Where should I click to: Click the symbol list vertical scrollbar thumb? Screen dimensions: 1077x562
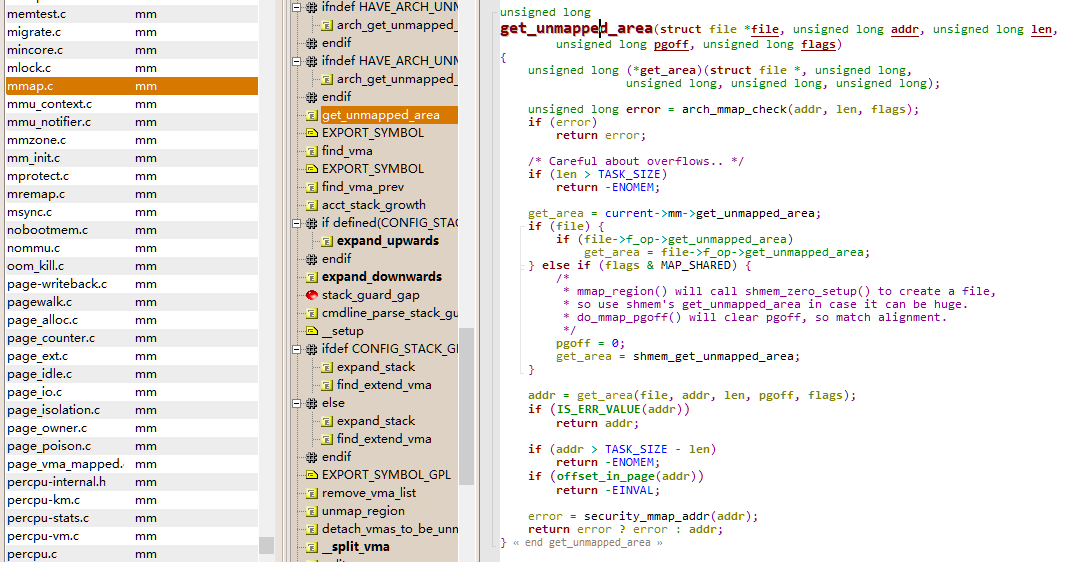click(466, 406)
